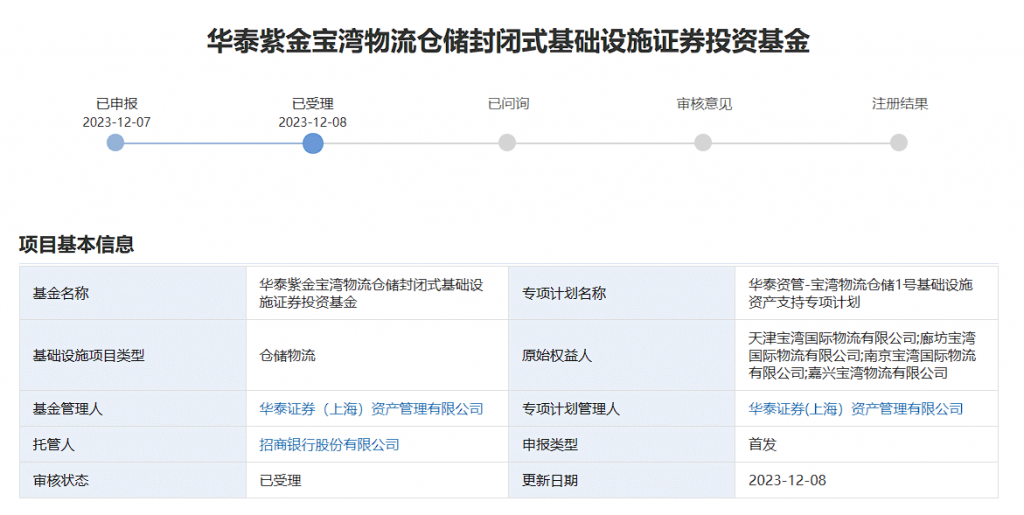Select the page title 华泰紫金宝湾物流仓储封闭式基础设施证券投资基金

(508, 40)
